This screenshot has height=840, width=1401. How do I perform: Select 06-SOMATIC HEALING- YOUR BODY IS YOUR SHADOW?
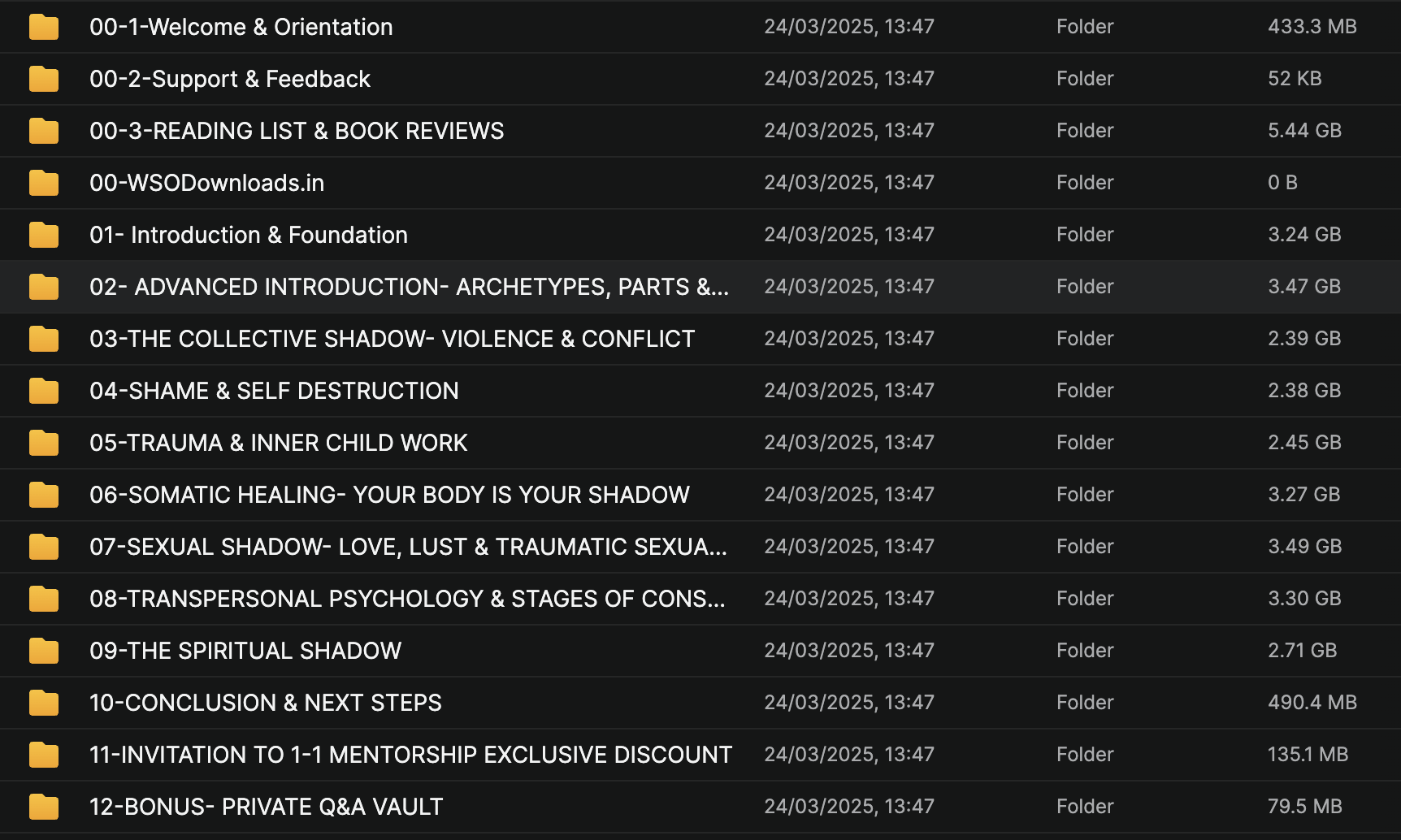pyautogui.click(x=389, y=495)
